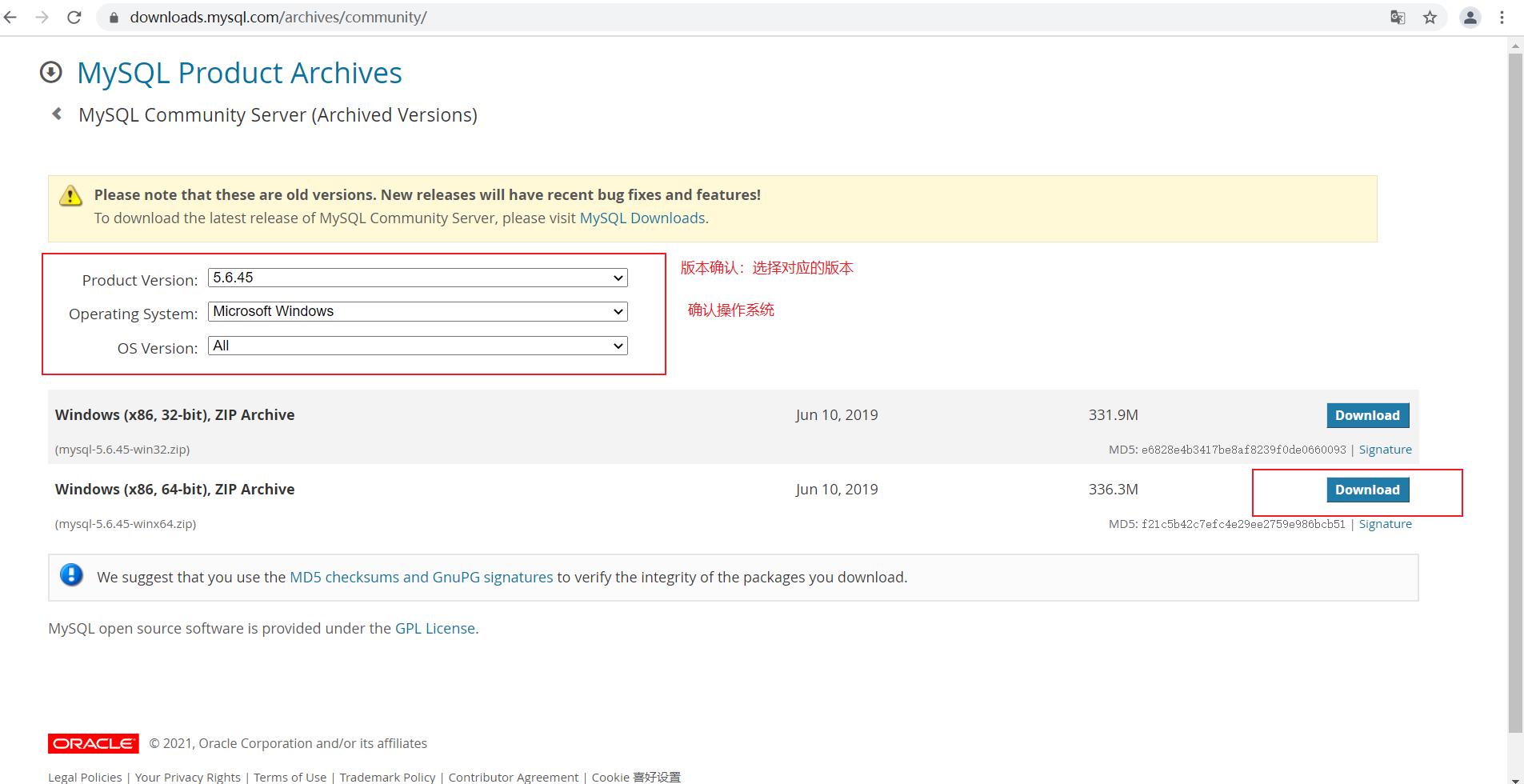This screenshot has width=1524, height=784.
Task: Open Signature link for win32 zip
Action: (x=1385, y=450)
